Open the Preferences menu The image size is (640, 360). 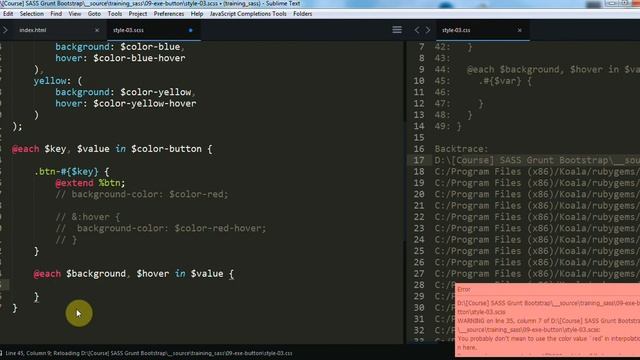169,14
